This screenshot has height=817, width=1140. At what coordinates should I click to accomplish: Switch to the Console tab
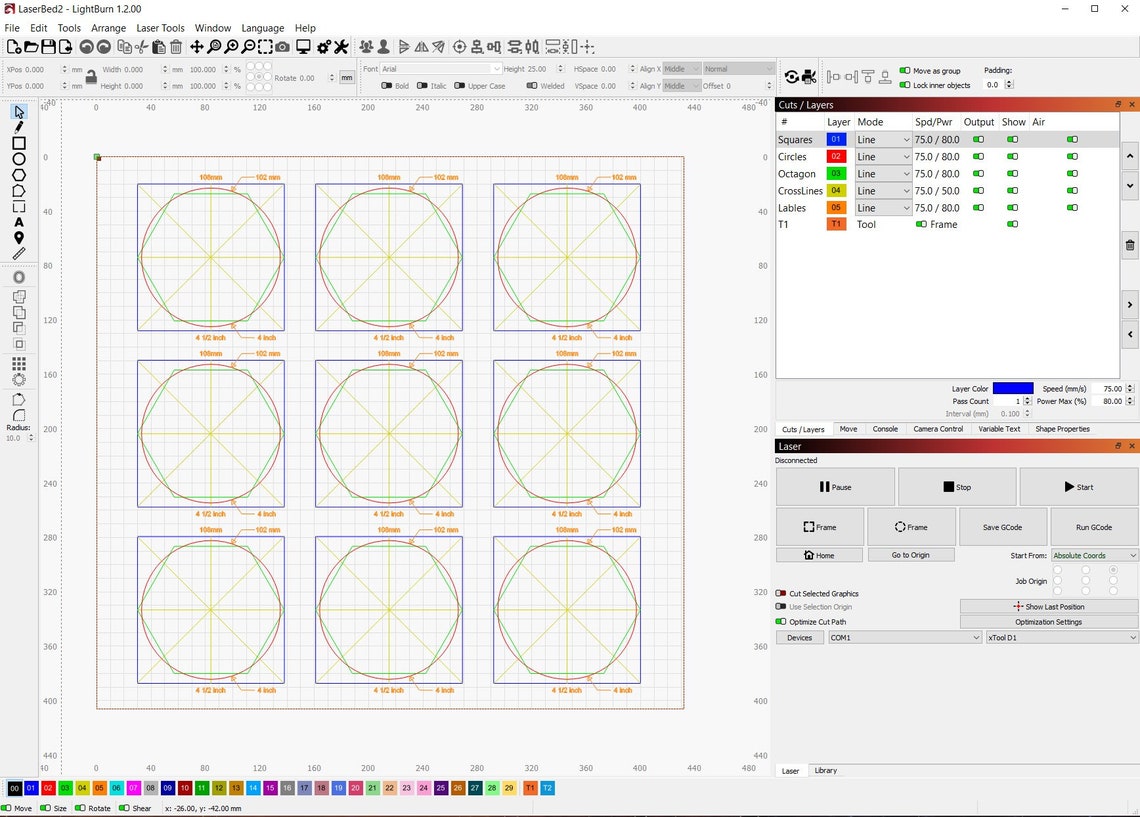[x=884, y=429]
